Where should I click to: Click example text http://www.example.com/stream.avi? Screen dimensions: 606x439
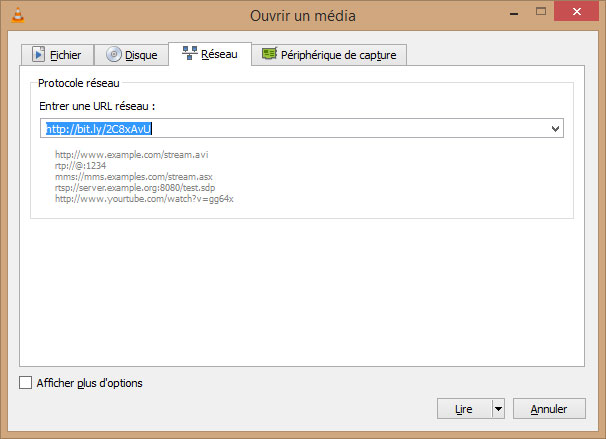click(x=131, y=155)
